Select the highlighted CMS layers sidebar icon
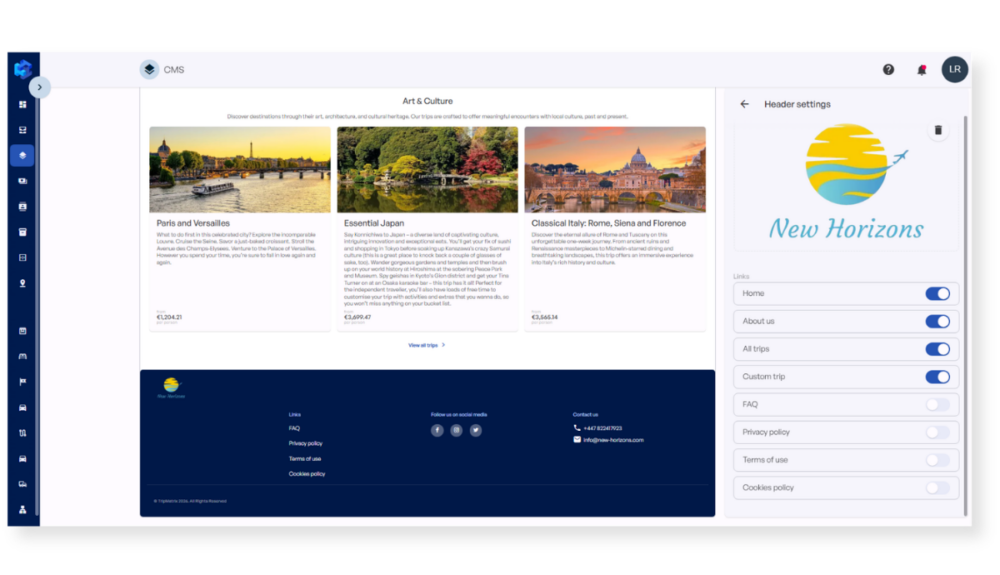Viewport: 1000px width, 575px height. click(22, 156)
